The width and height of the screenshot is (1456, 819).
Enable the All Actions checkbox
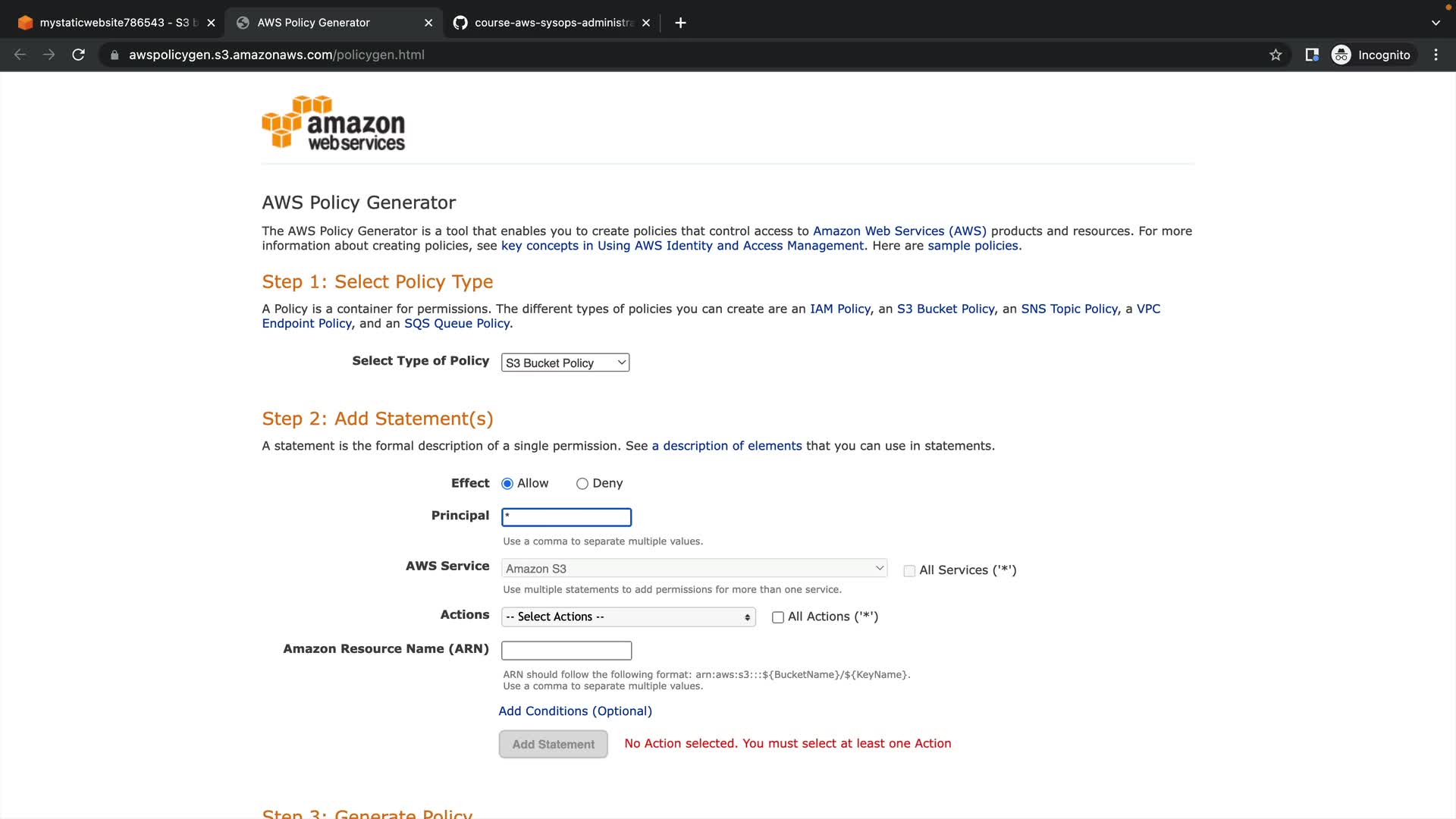tap(778, 617)
